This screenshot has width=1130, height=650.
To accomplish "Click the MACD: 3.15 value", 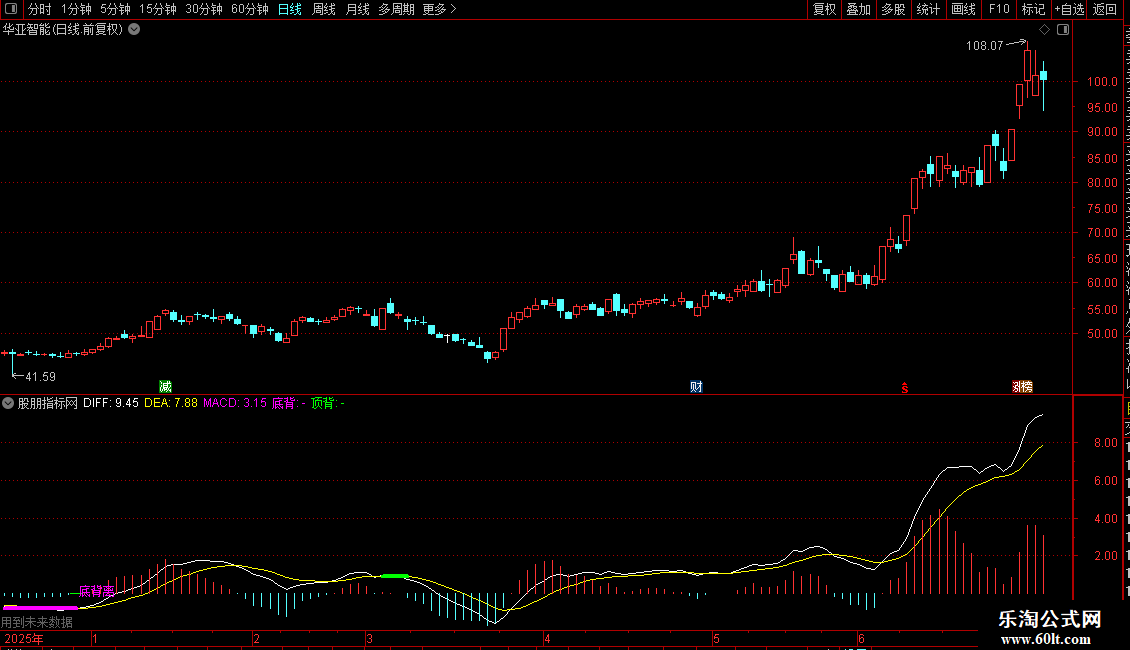I will [x=235, y=404].
